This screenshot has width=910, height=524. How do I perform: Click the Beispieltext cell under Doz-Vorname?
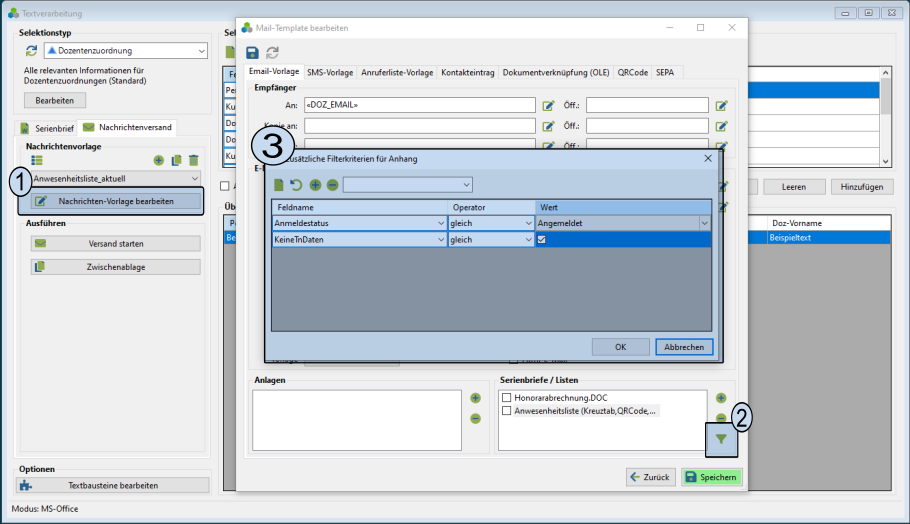click(828, 238)
